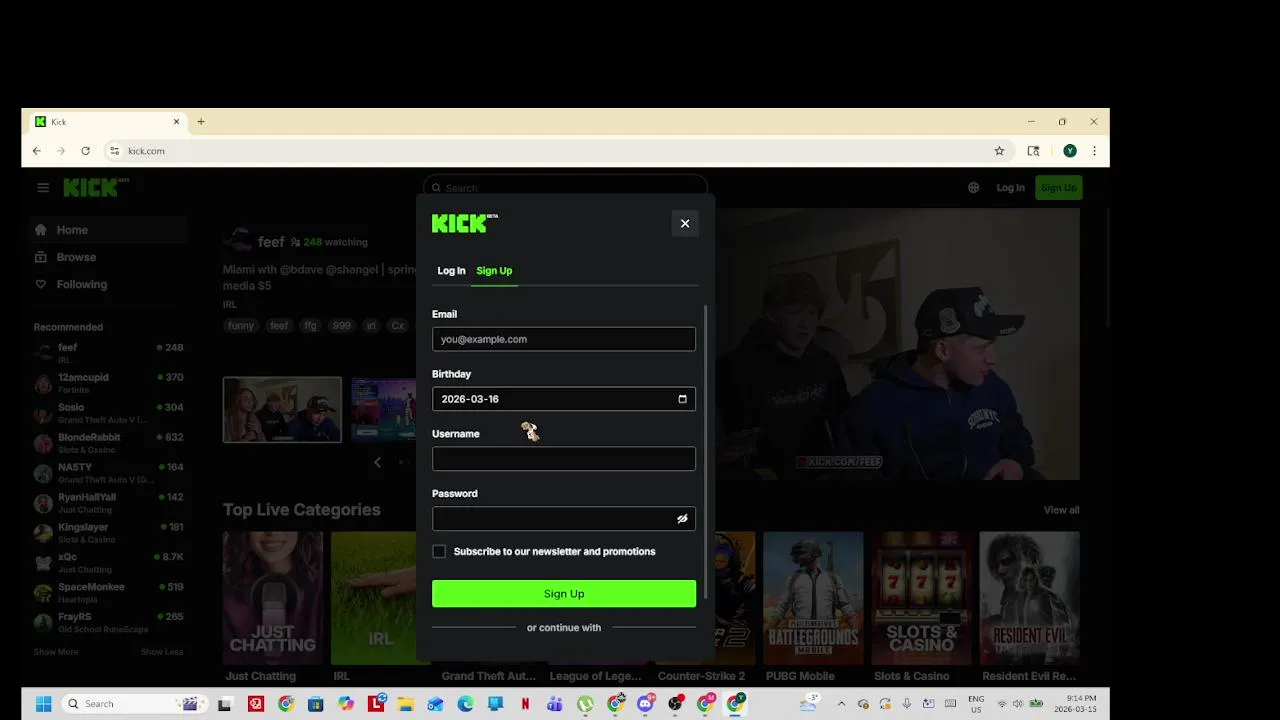The height and width of the screenshot is (720, 1280).
Task: Open recommended channel RyanHallYall
Action: pos(108,503)
